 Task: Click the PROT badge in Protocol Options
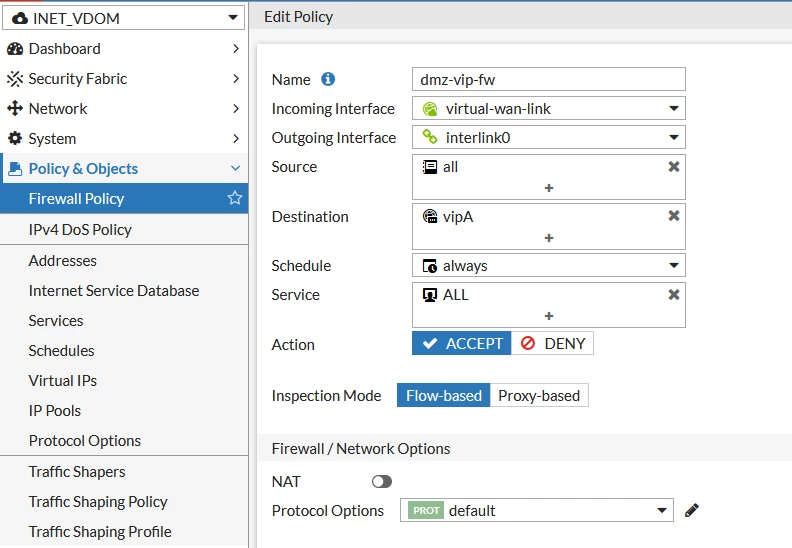tap(426, 511)
